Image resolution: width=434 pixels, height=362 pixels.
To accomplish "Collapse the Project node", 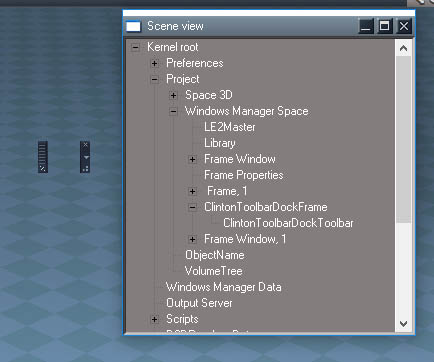I will coord(154,79).
